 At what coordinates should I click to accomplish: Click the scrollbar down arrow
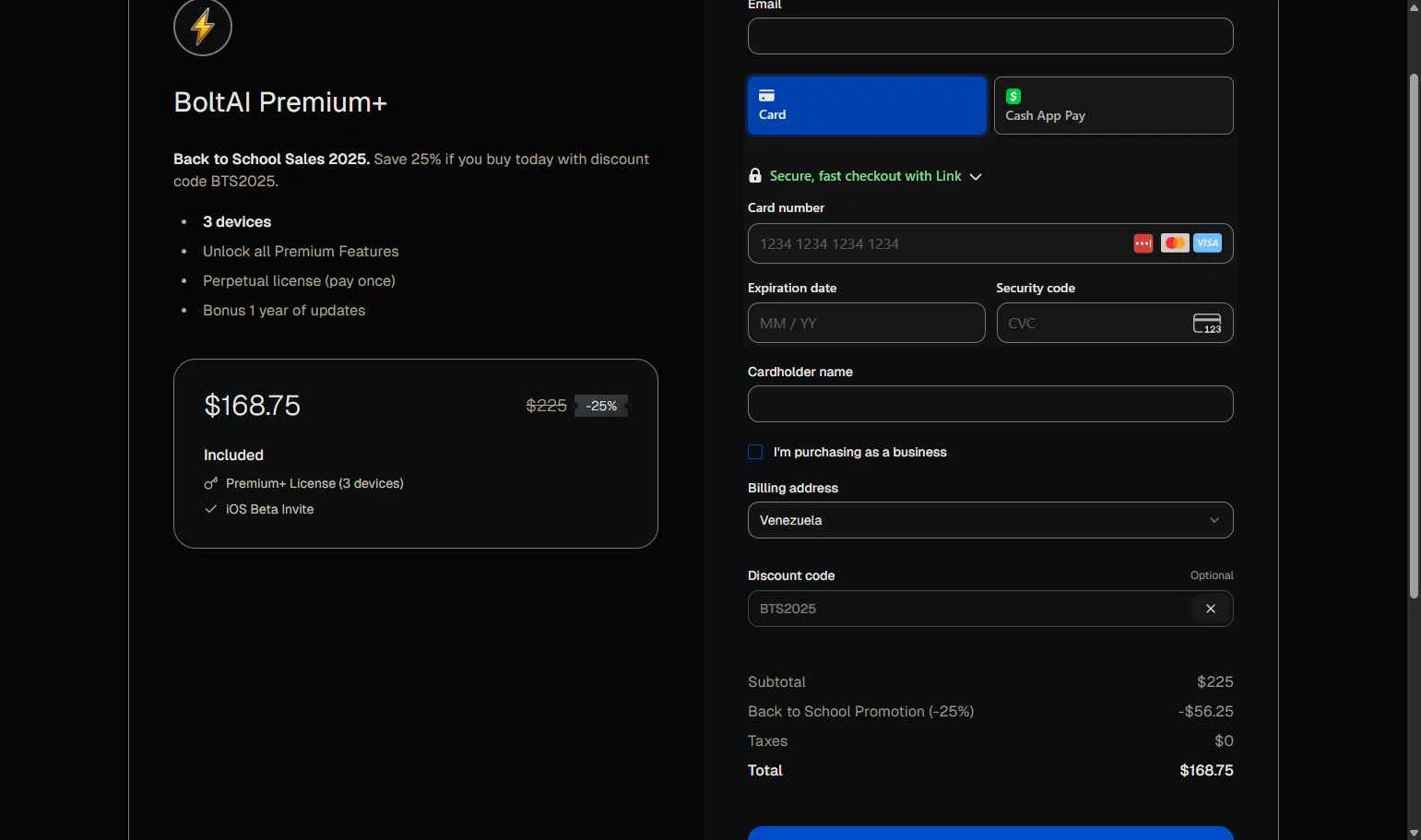pos(1414,834)
